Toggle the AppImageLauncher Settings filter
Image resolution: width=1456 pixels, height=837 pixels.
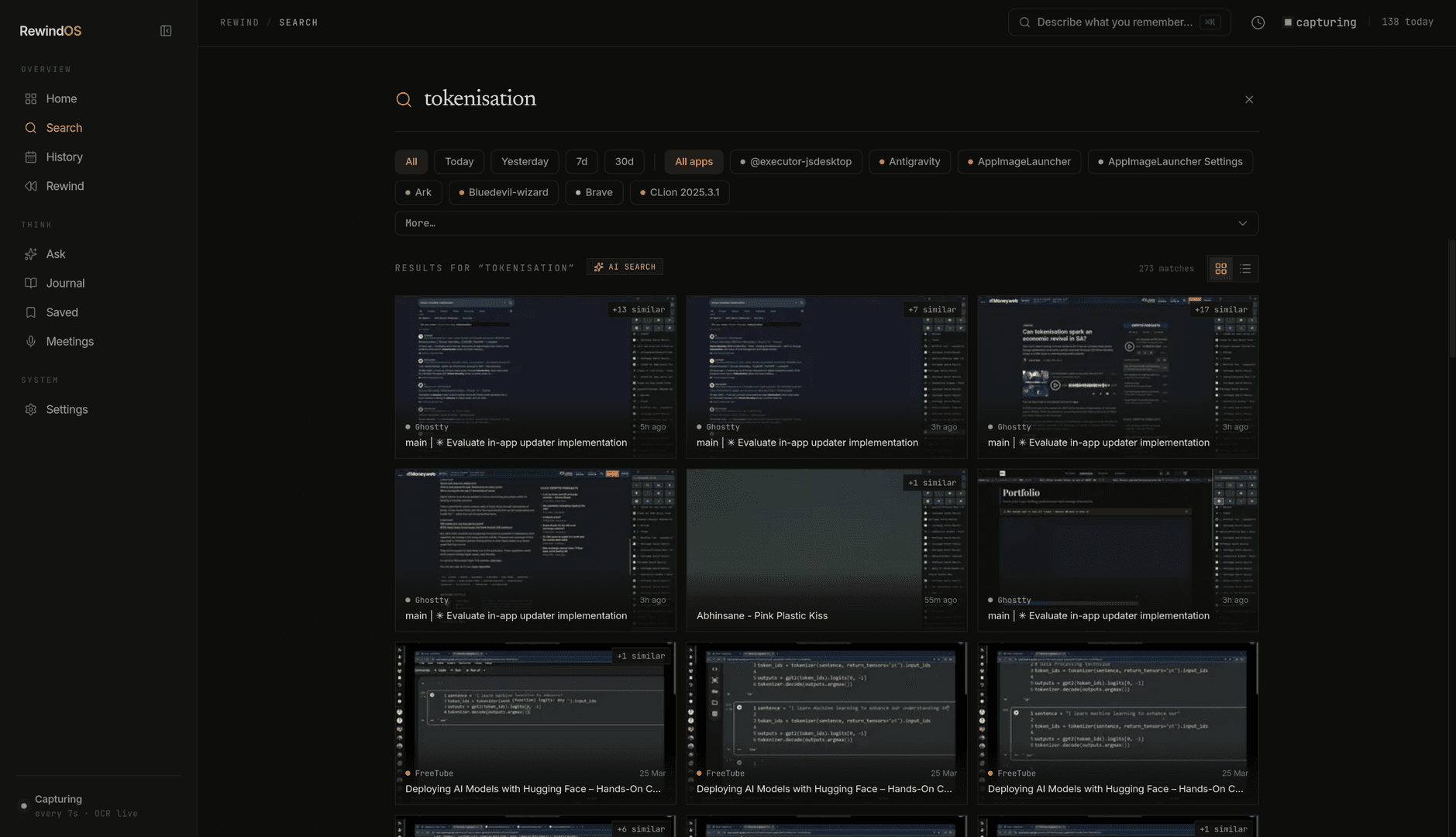[x=1170, y=161]
